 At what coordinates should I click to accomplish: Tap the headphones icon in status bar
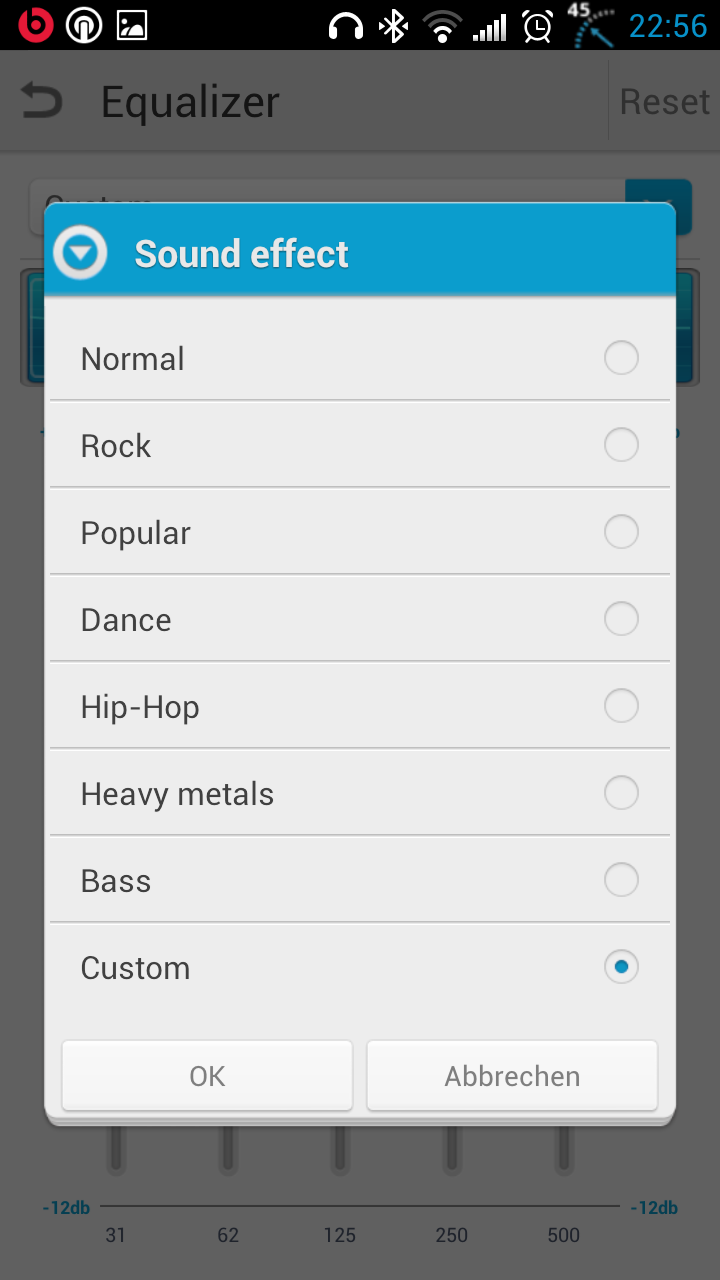pyautogui.click(x=346, y=25)
